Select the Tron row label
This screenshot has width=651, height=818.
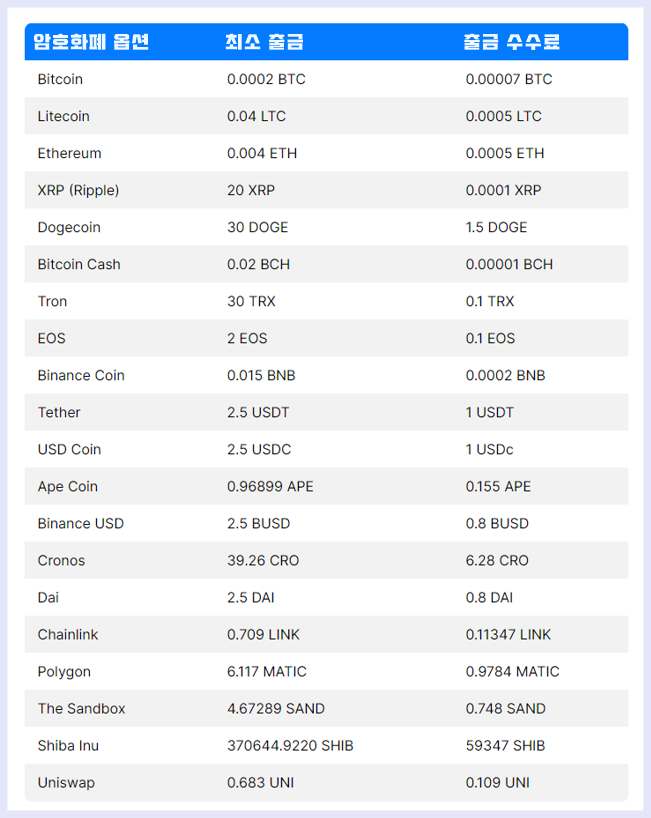coord(52,302)
